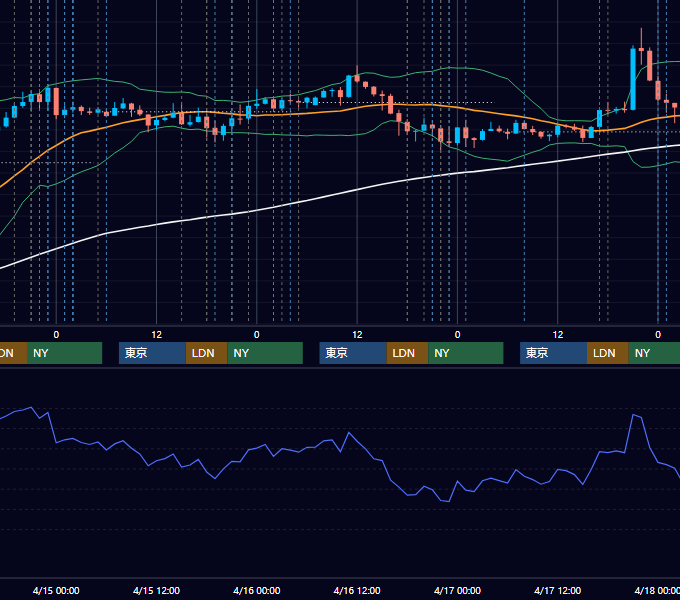680x600 pixels.
Task: Click the 4/16 00:00 time axis label
Action: [x=257, y=590]
